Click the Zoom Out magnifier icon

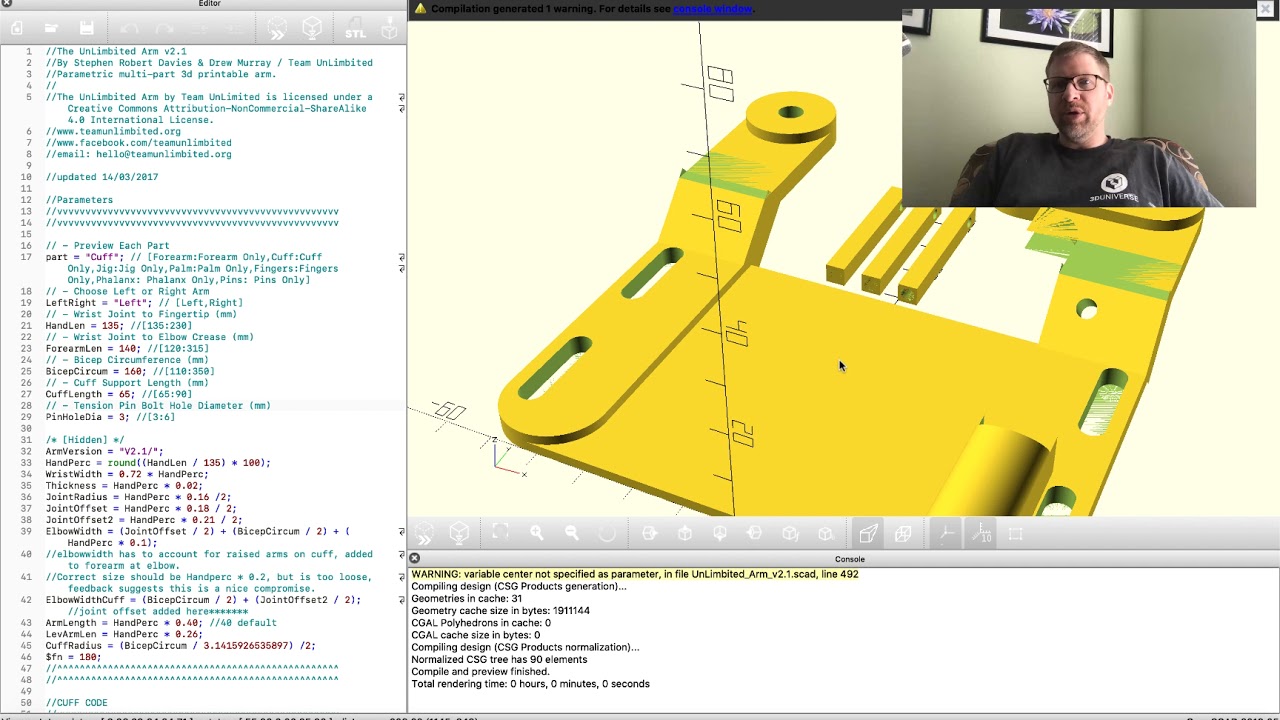pos(571,534)
